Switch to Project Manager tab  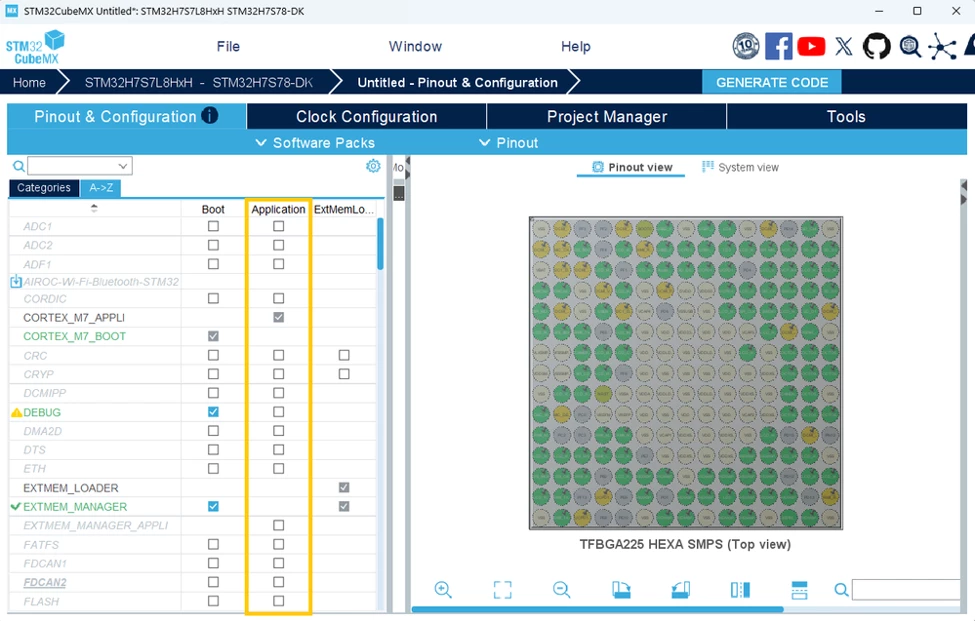(x=607, y=116)
